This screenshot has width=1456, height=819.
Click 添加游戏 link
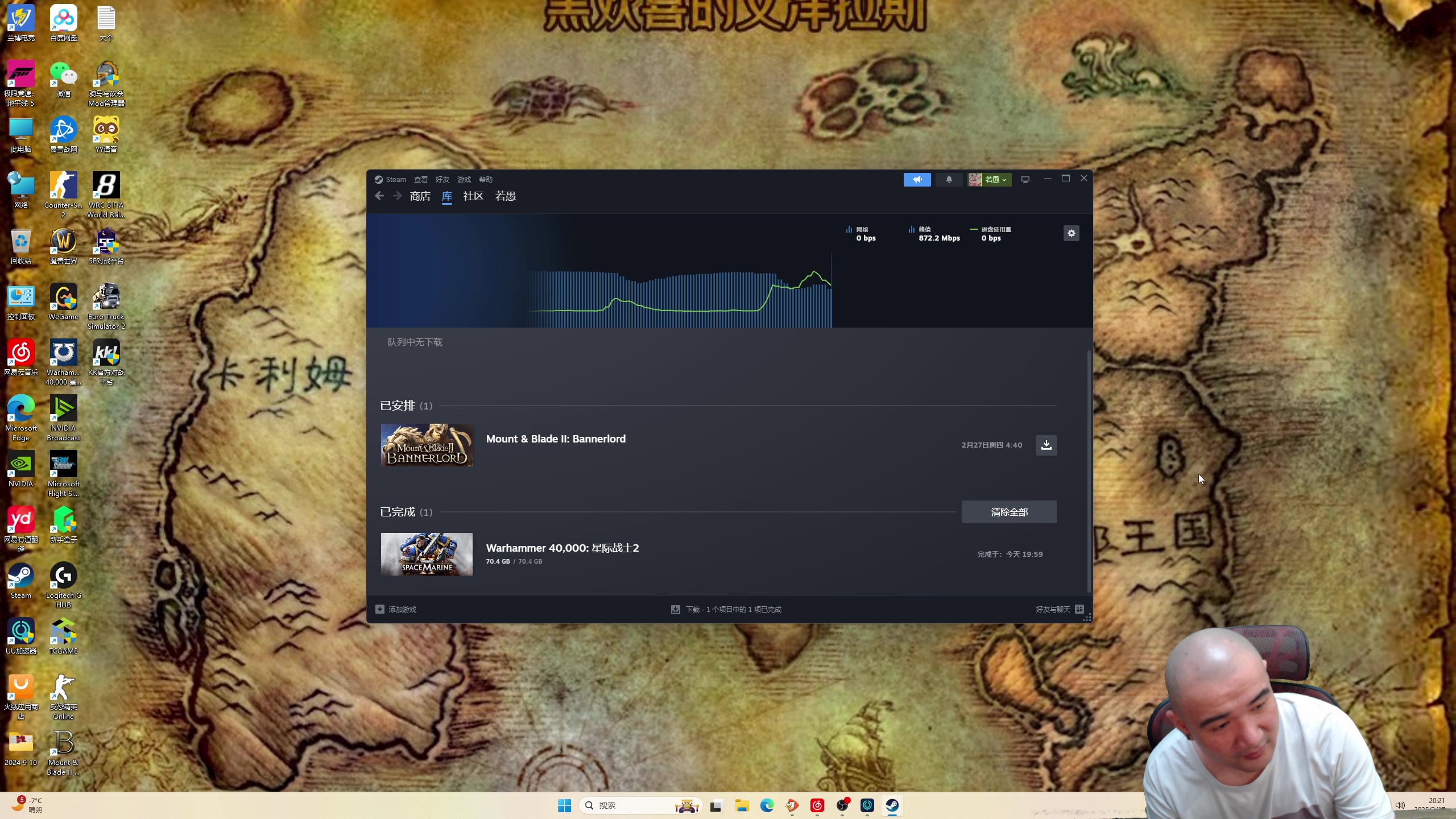[403, 609]
